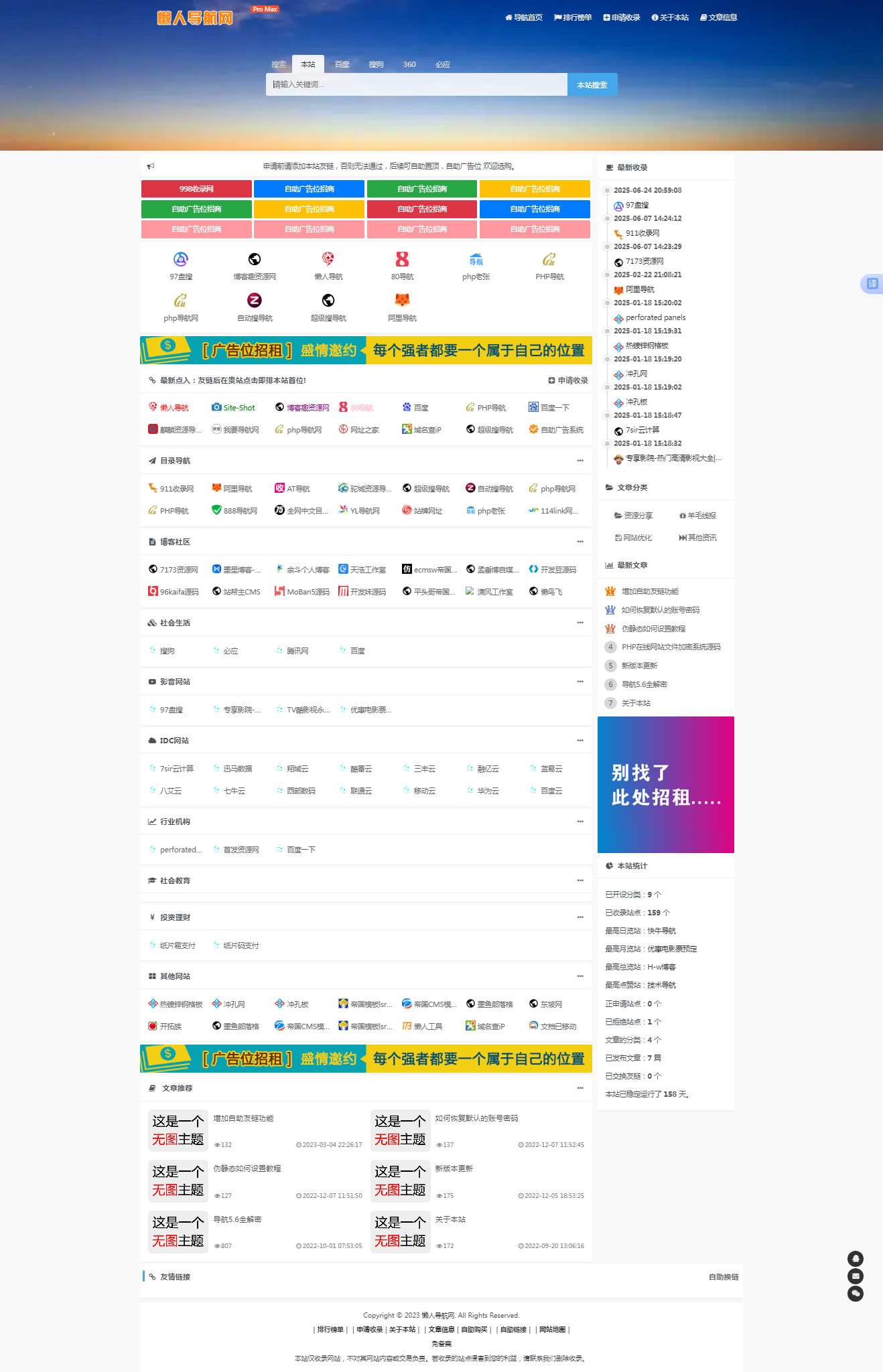Click the floating email envelope icon
Image resolution: width=883 pixels, height=1372 pixels.
856,1276
